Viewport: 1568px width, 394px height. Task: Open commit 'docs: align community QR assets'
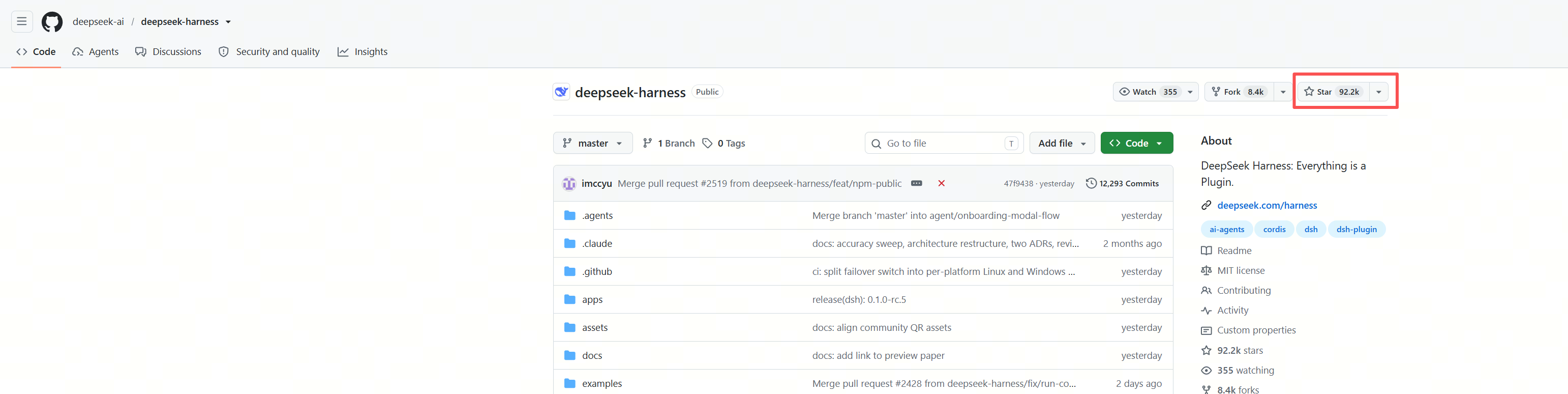[882, 328]
